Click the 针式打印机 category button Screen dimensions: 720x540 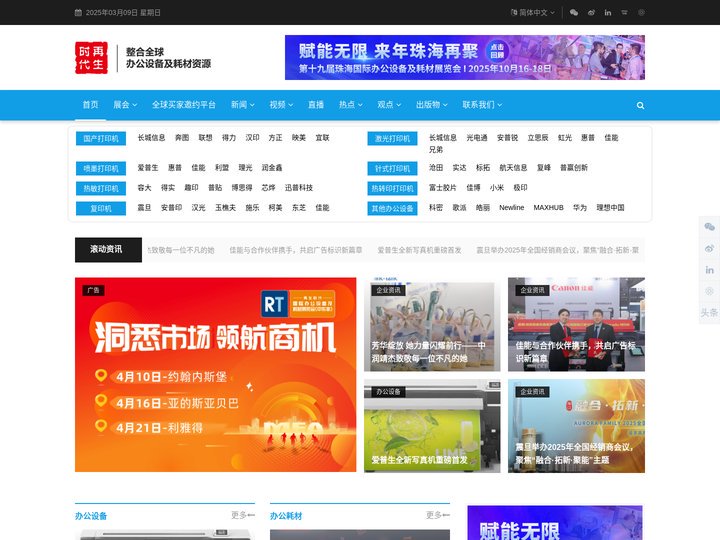(392, 169)
